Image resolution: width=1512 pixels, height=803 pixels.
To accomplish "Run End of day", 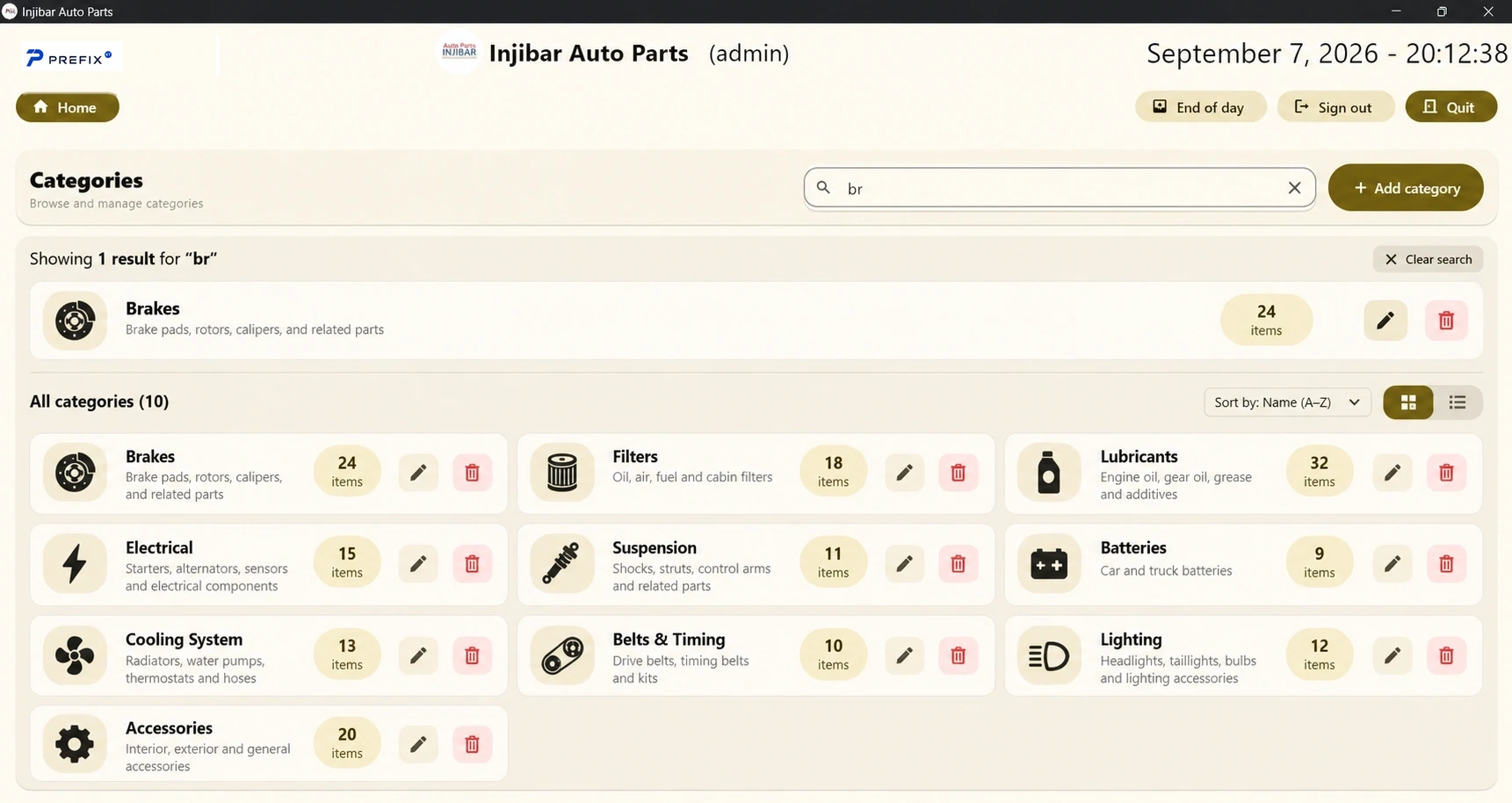I will click(1201, 107).
